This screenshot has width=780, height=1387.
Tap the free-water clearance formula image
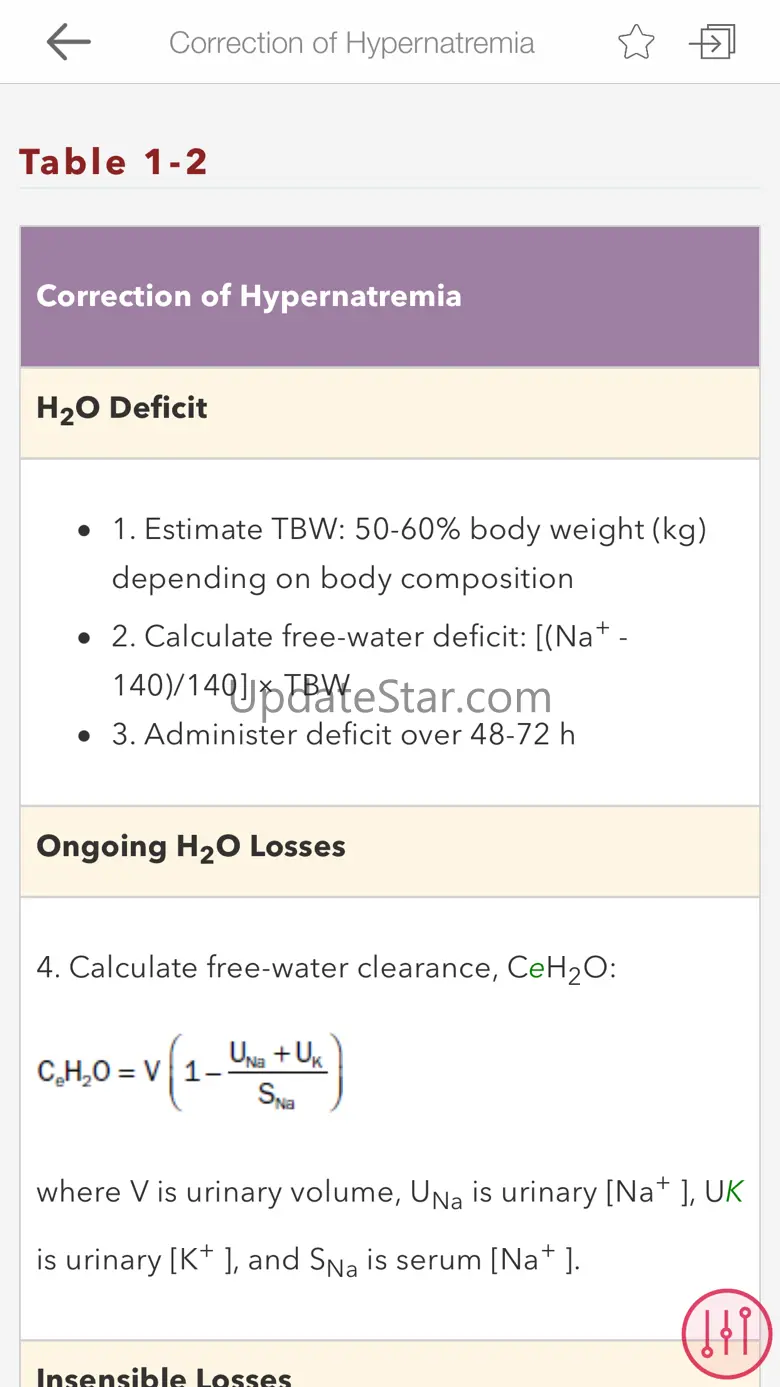[190, 1072]
